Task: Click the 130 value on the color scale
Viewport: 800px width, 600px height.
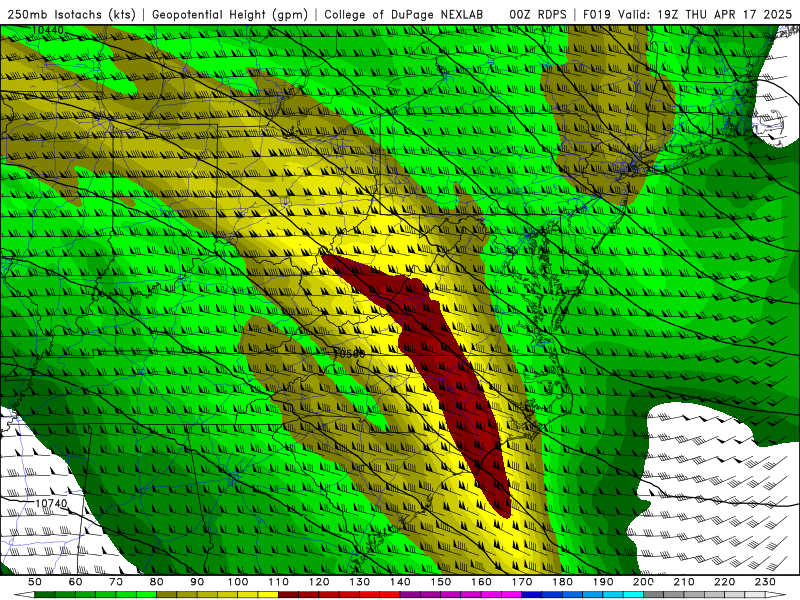Action: [x=360, y=582]
